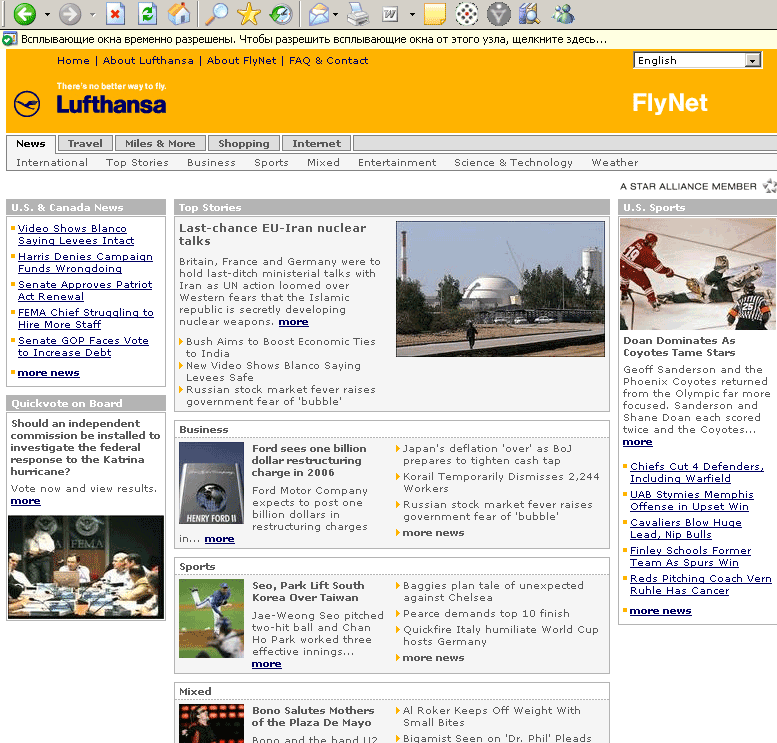777x743 pixels.
Task: Click the Mail envelope icon
Action: pos(319,14)
